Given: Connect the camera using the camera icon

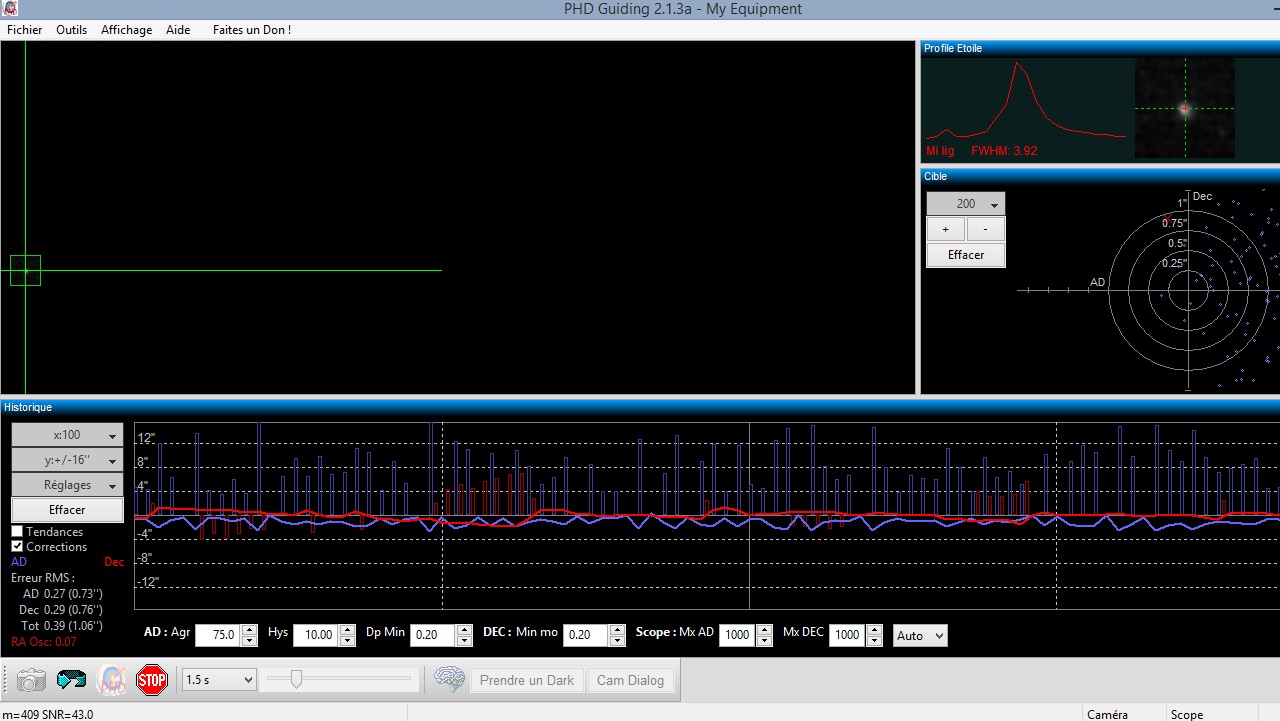Looking at the screenshot, I should pyautogui.click(x=30, y=680).
